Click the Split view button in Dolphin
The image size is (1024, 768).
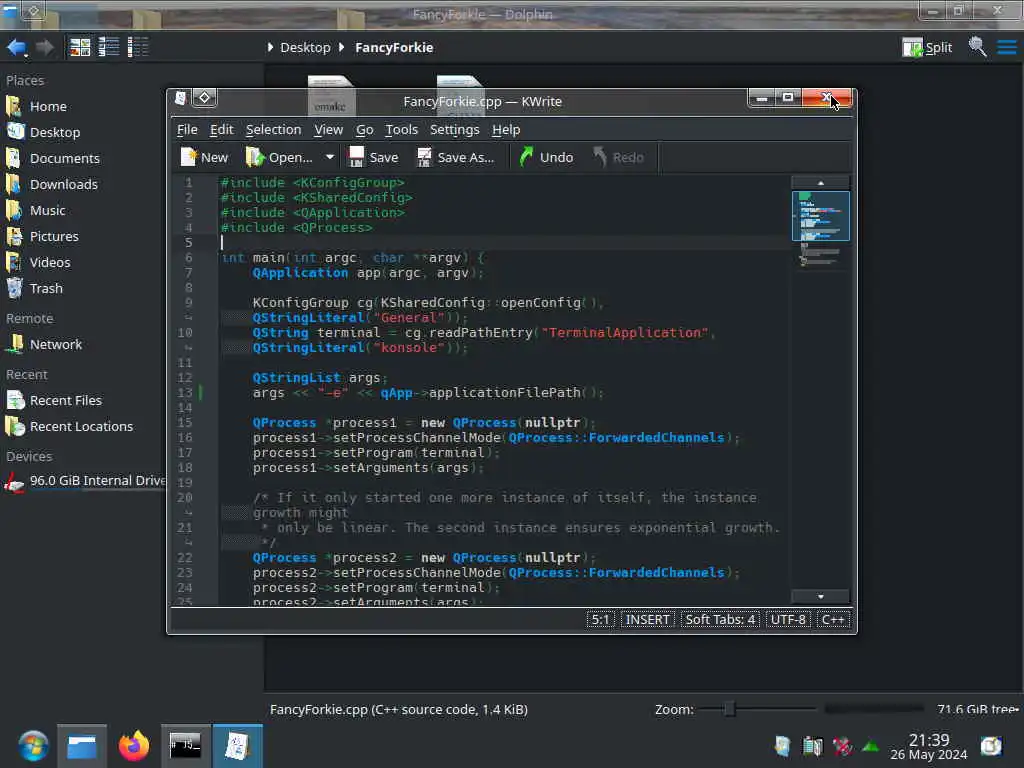click(x=927, y=47)
